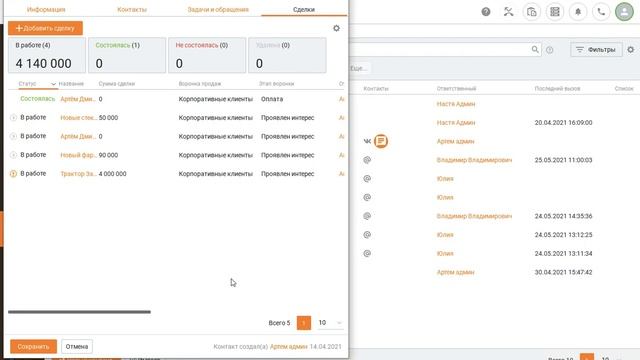Select the В работе (4) summary card
Image resolution: width=640 pixels, height=360 pixels.
(47, 55)
